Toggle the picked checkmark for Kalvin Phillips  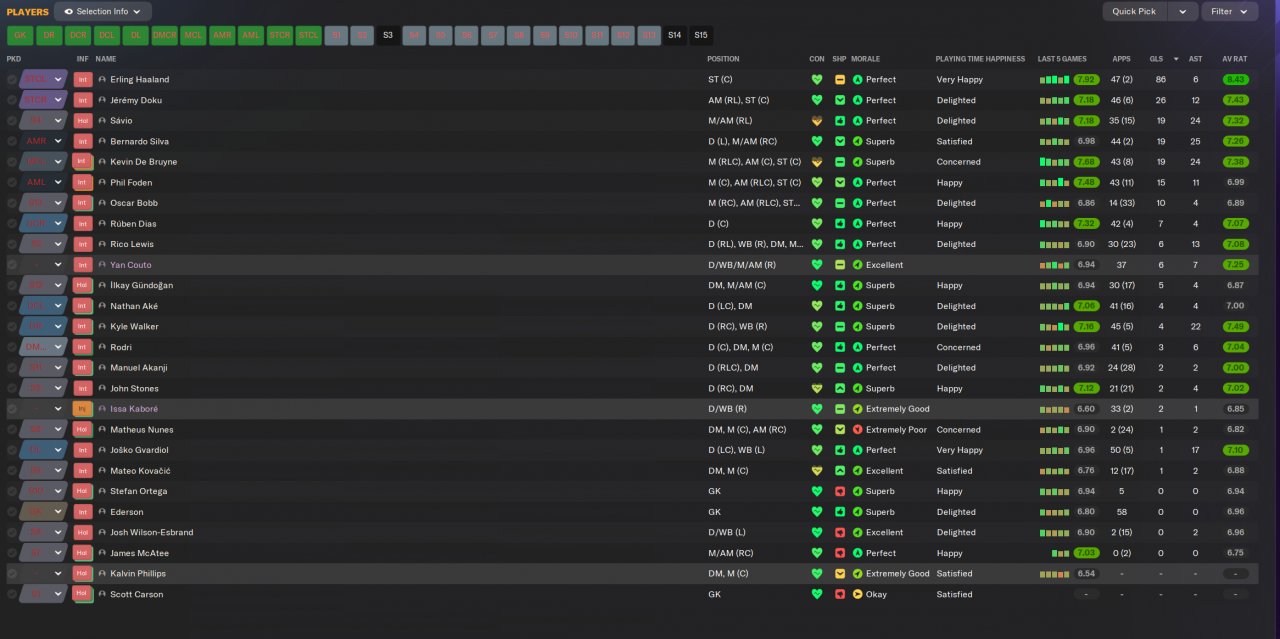pyautogui.click(x=12, y=574)
